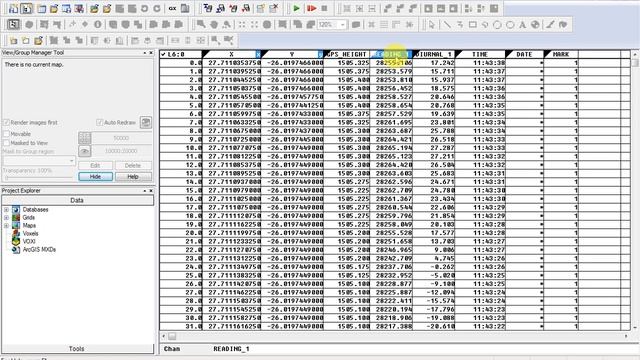The image size is (640, 360).
Task: Click the Undo curved arrow icon
Action: tap(144, 8)
